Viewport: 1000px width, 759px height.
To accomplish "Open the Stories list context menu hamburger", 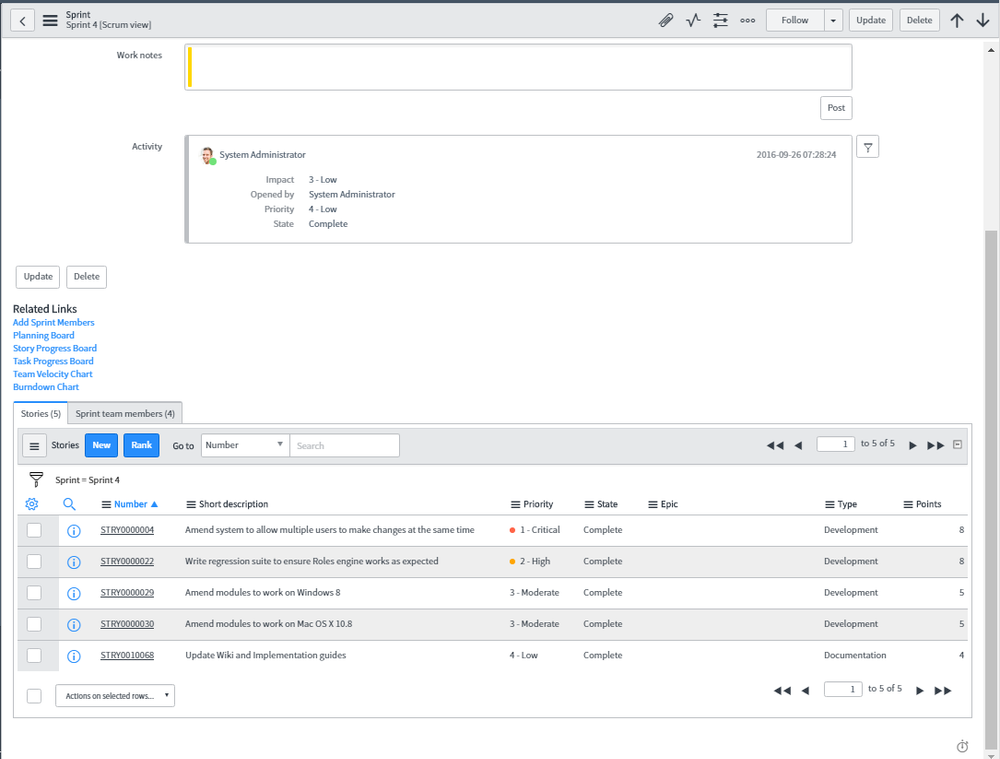I will point(35,445).
